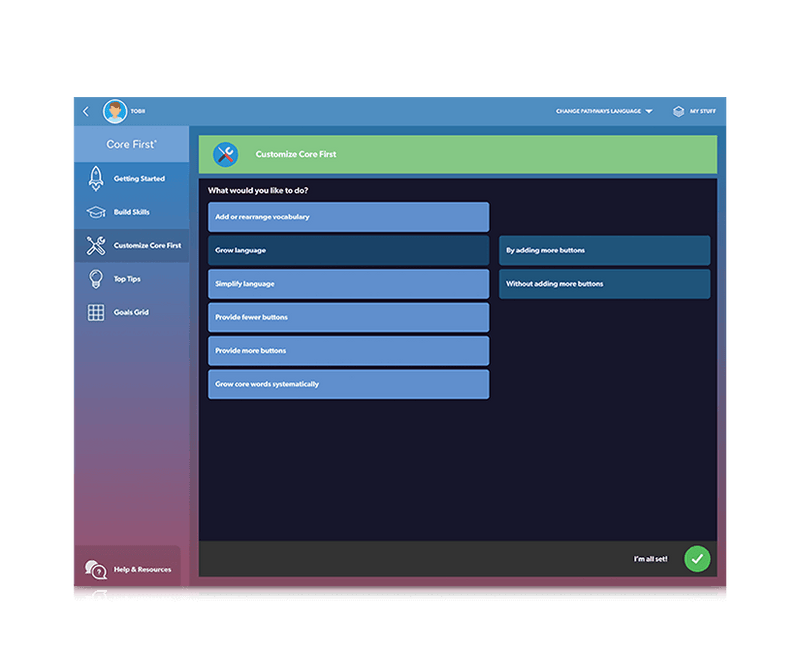Confirm with the green checkmark button
The width and height of the screenshot is (800, 655).
coord(697,559)
